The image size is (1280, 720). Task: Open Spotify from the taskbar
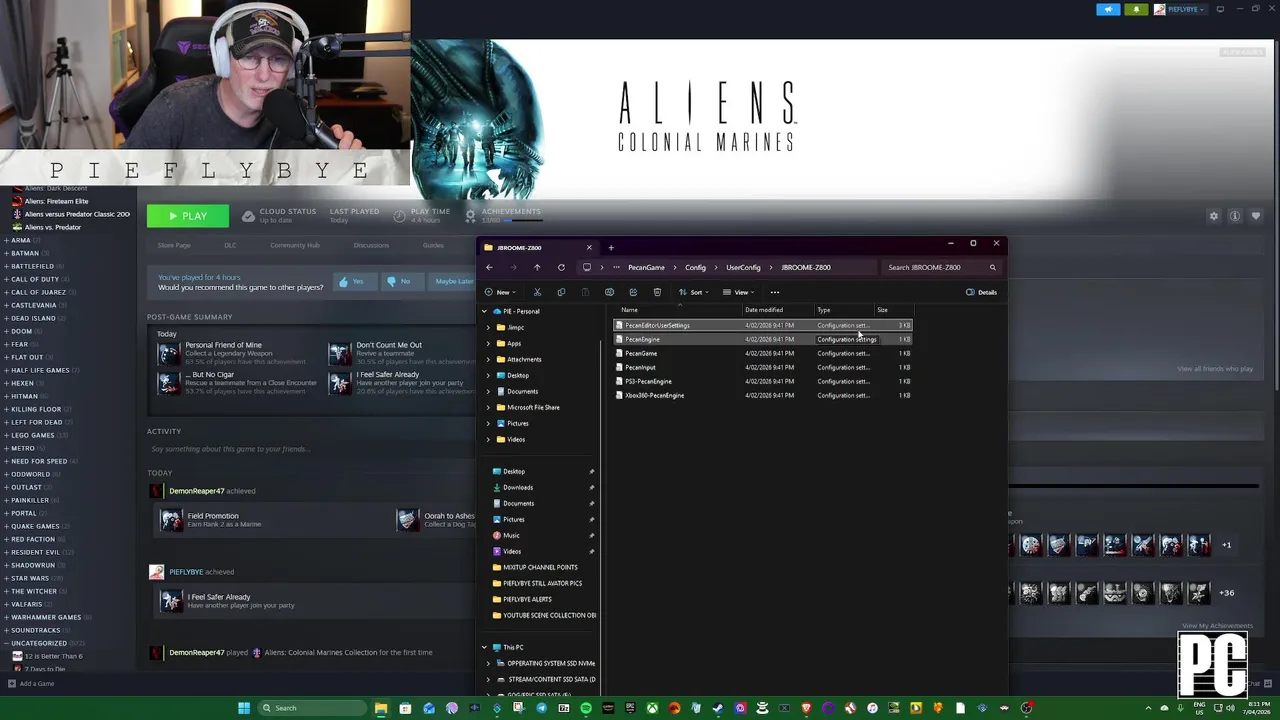pyautogui.click(x=586, y=708)
